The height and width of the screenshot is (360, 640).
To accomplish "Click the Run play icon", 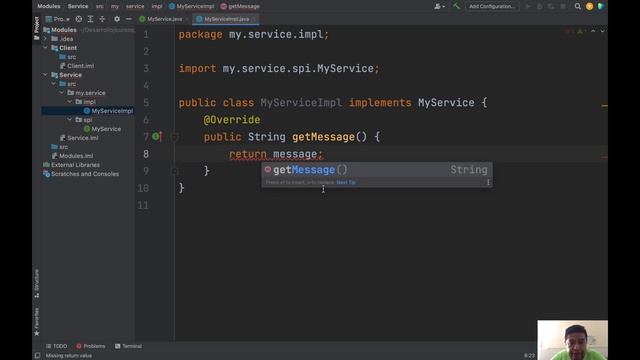I will (528, 6).
